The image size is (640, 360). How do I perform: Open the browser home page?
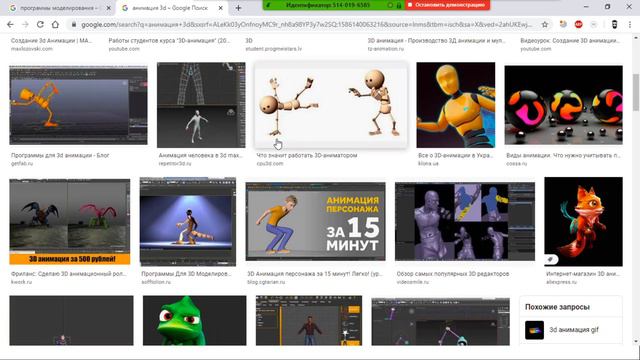55,24
